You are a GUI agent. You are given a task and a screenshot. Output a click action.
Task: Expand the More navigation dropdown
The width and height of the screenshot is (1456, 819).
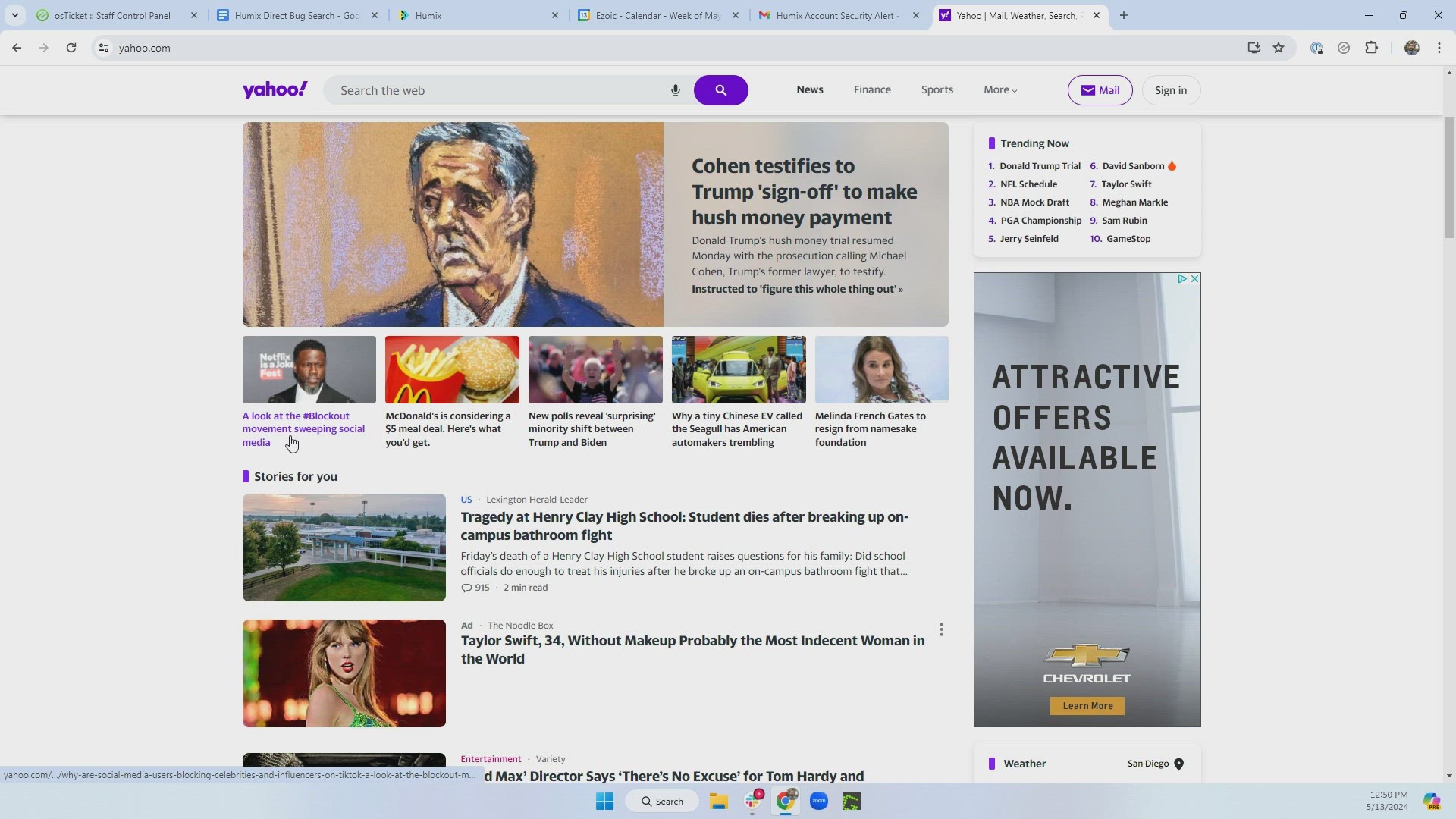click(999, 89)
